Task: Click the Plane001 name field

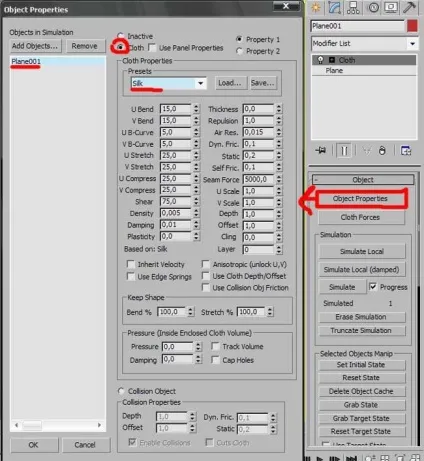Action: (358, 26)
